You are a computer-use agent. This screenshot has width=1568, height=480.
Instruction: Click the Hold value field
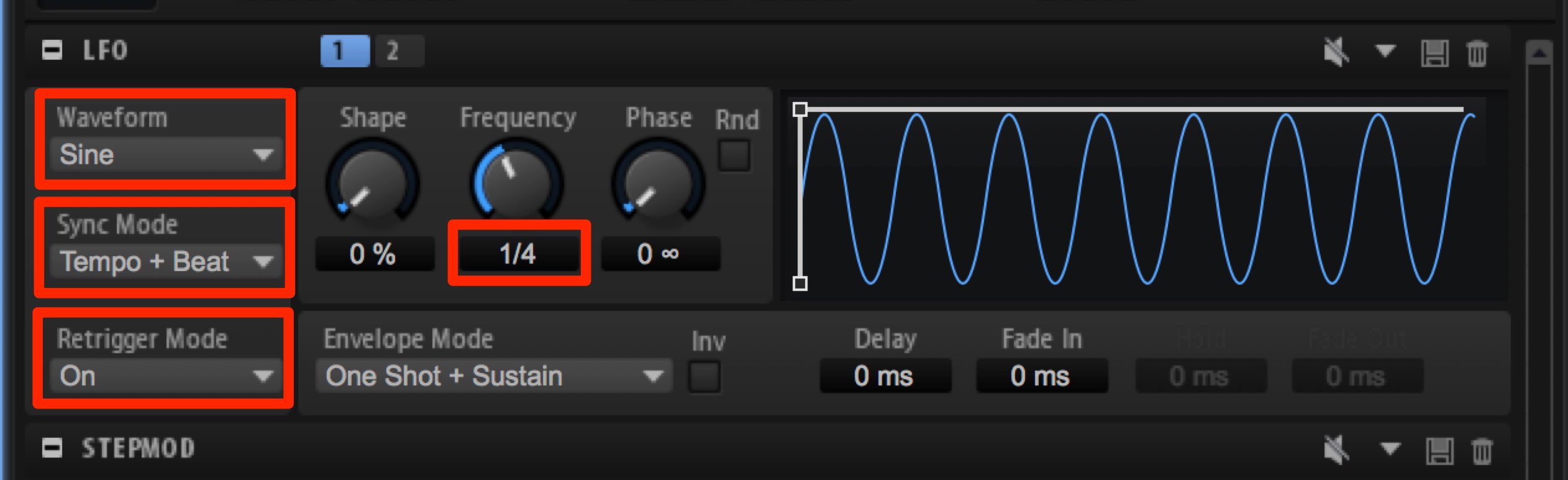coord(1201,376)
